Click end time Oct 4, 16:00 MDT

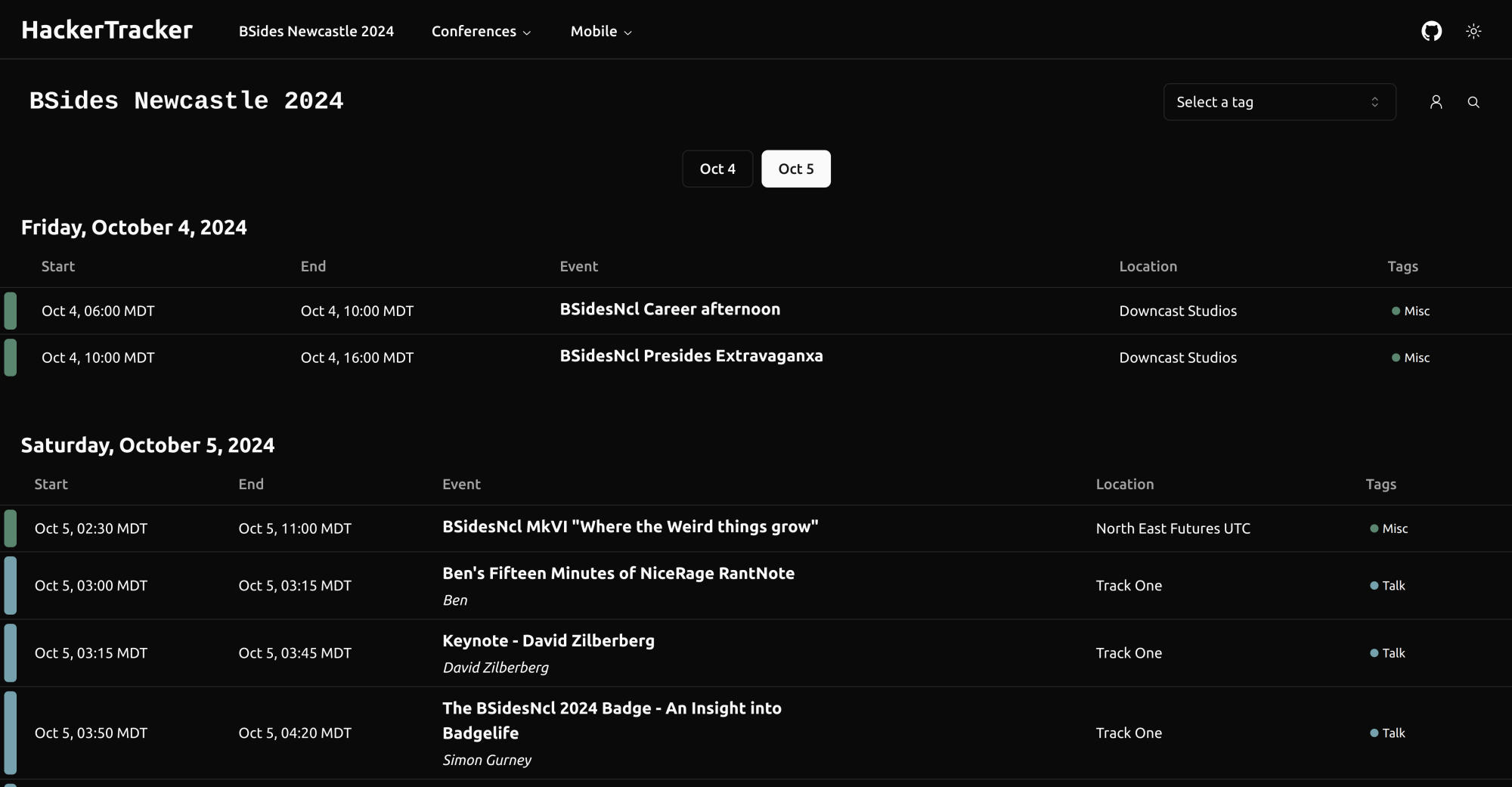click(357, 358)
